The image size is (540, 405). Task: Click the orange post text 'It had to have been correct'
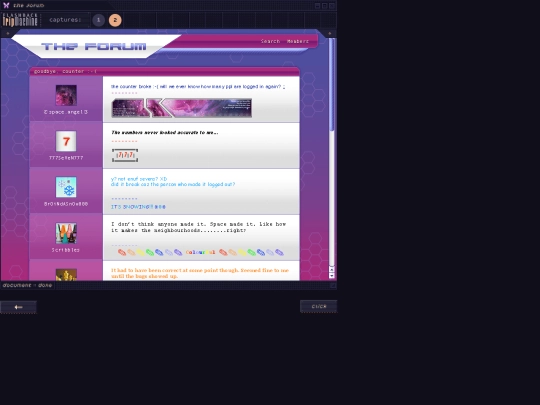[200, 273]
